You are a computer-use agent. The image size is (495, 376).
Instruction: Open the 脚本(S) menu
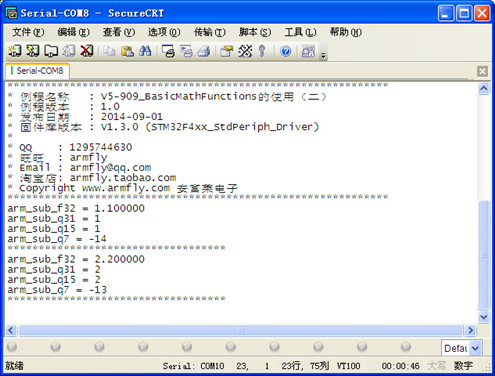click(x=255, y=32)
